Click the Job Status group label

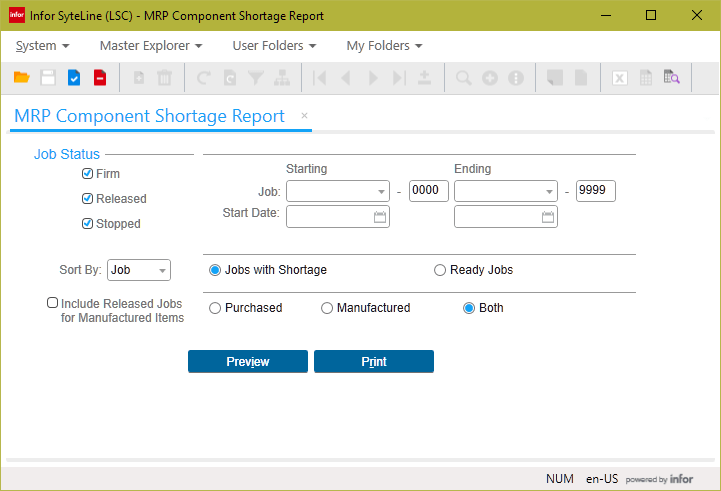tap(67, 154)
